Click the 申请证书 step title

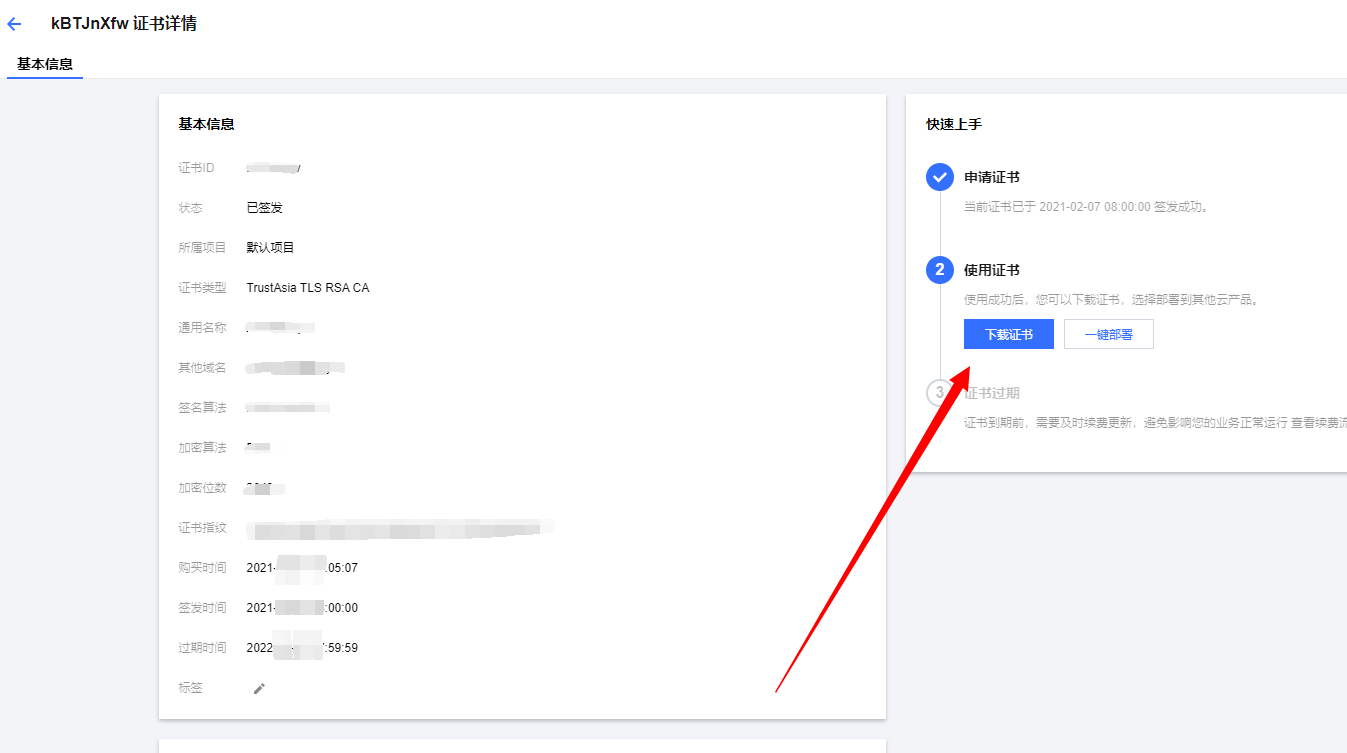point(991,177)
